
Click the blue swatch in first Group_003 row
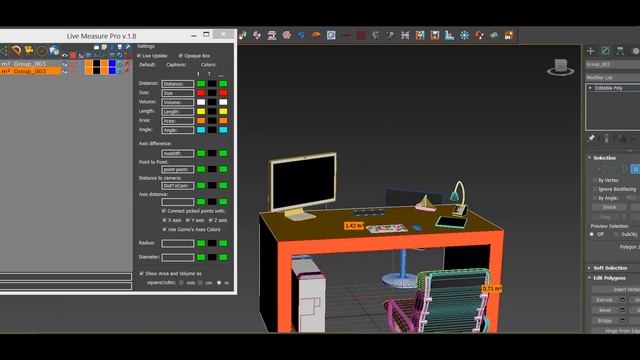pyautogui.click(x=112, y=64)
